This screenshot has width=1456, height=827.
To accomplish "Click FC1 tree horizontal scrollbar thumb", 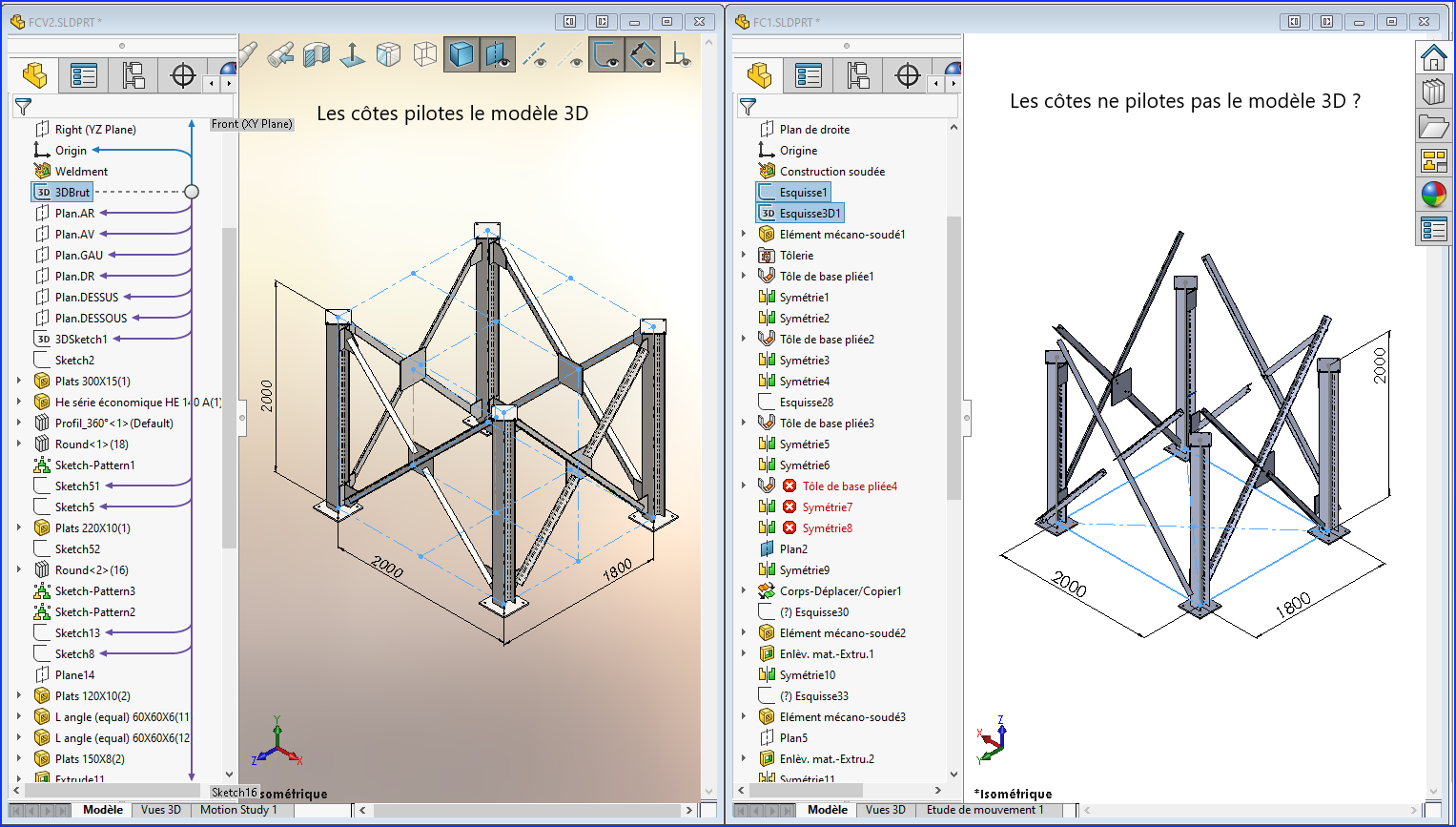I will coord(806,790).
